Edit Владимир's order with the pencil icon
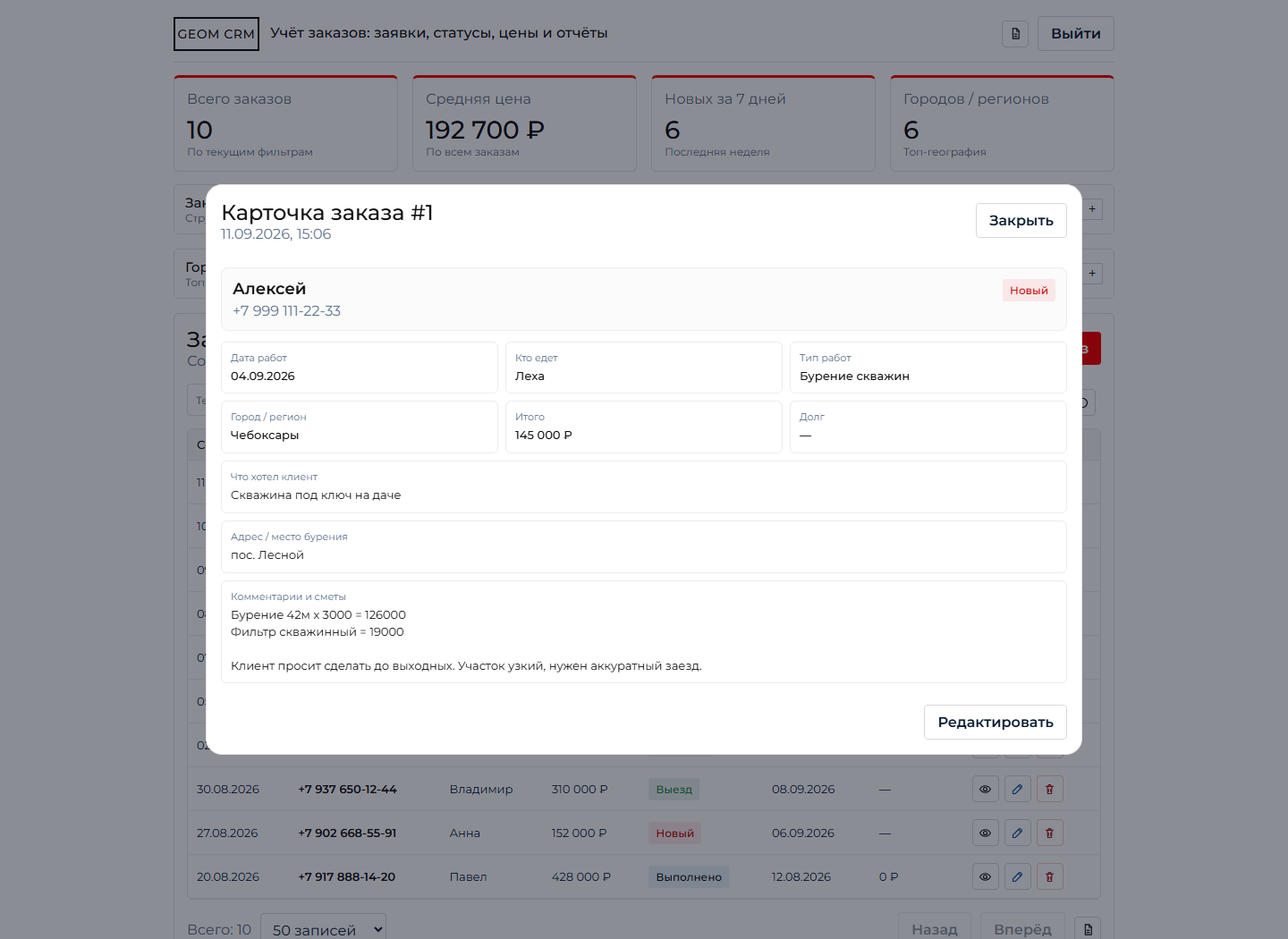1288x939 pixels. [x=1017, y=790]
